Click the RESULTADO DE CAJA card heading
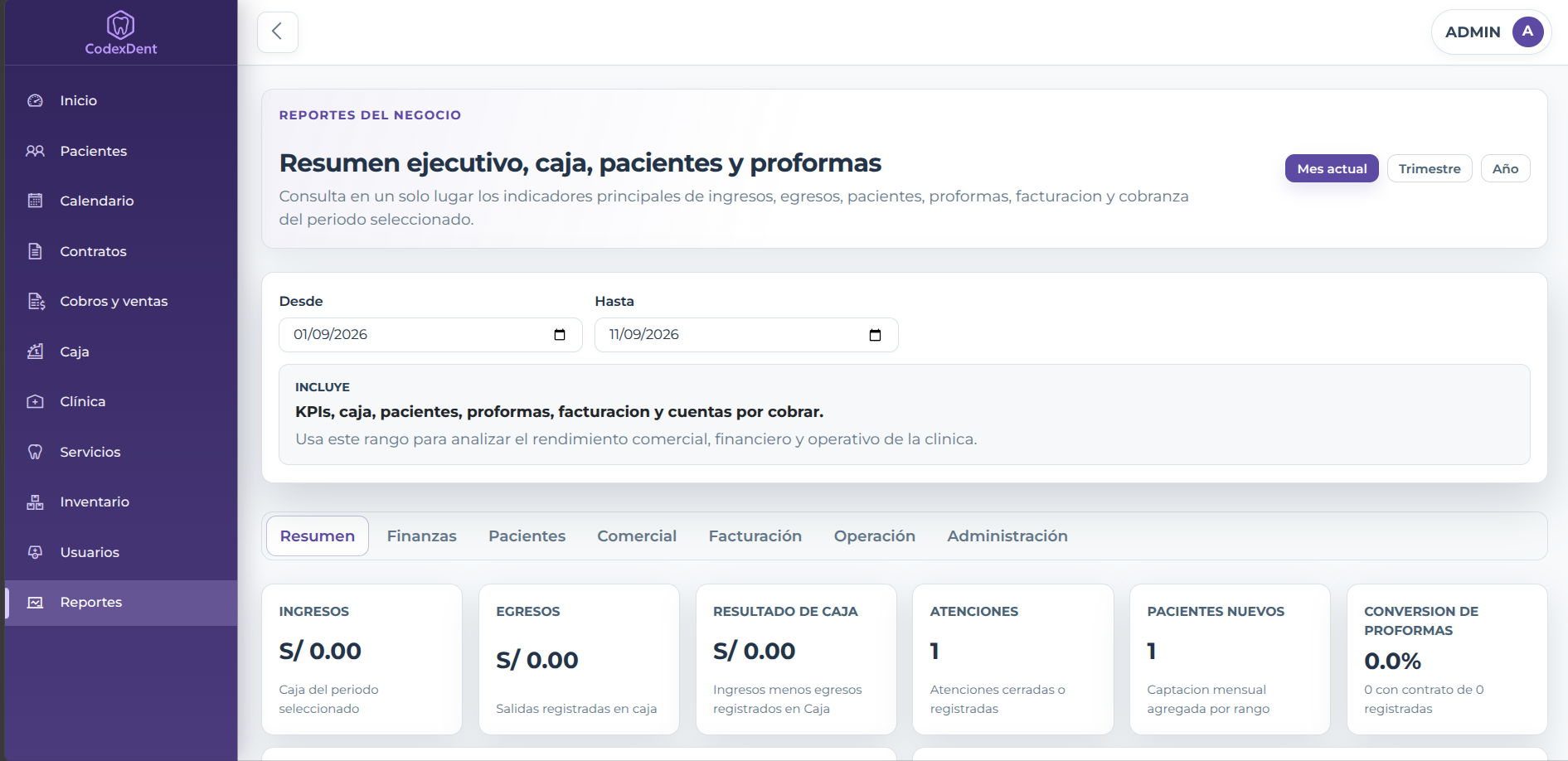1568x761 pixels. pyautogui.click(x=785, y=611)
